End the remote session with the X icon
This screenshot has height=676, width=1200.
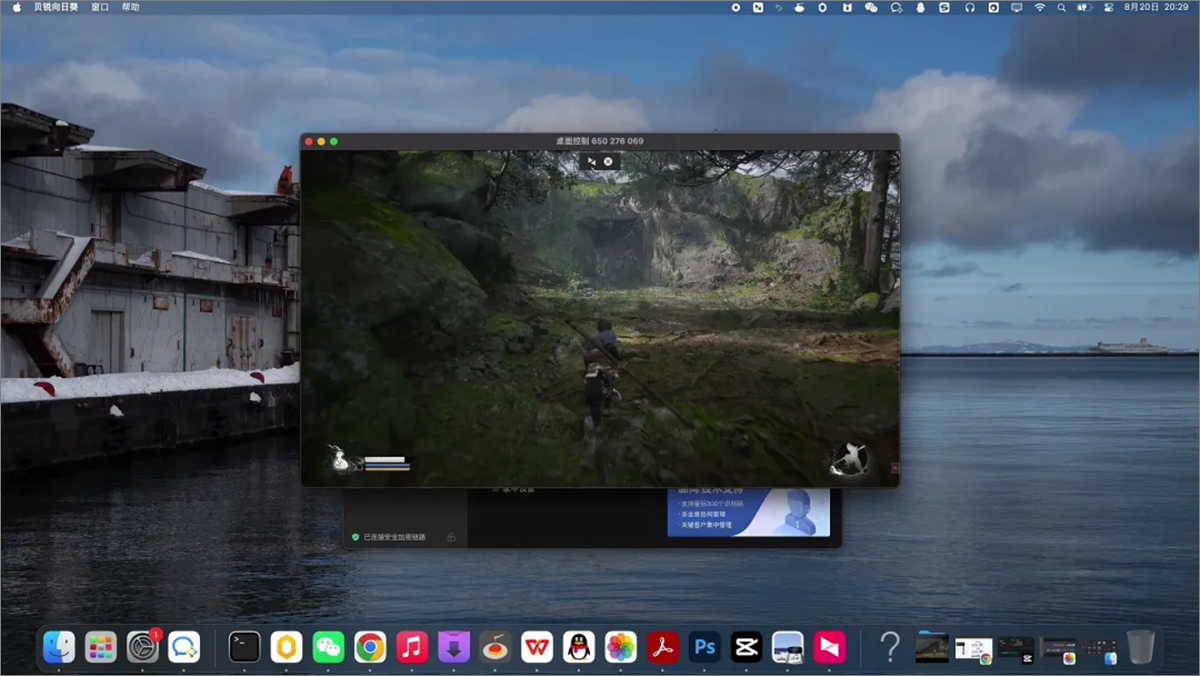[608, 161]
